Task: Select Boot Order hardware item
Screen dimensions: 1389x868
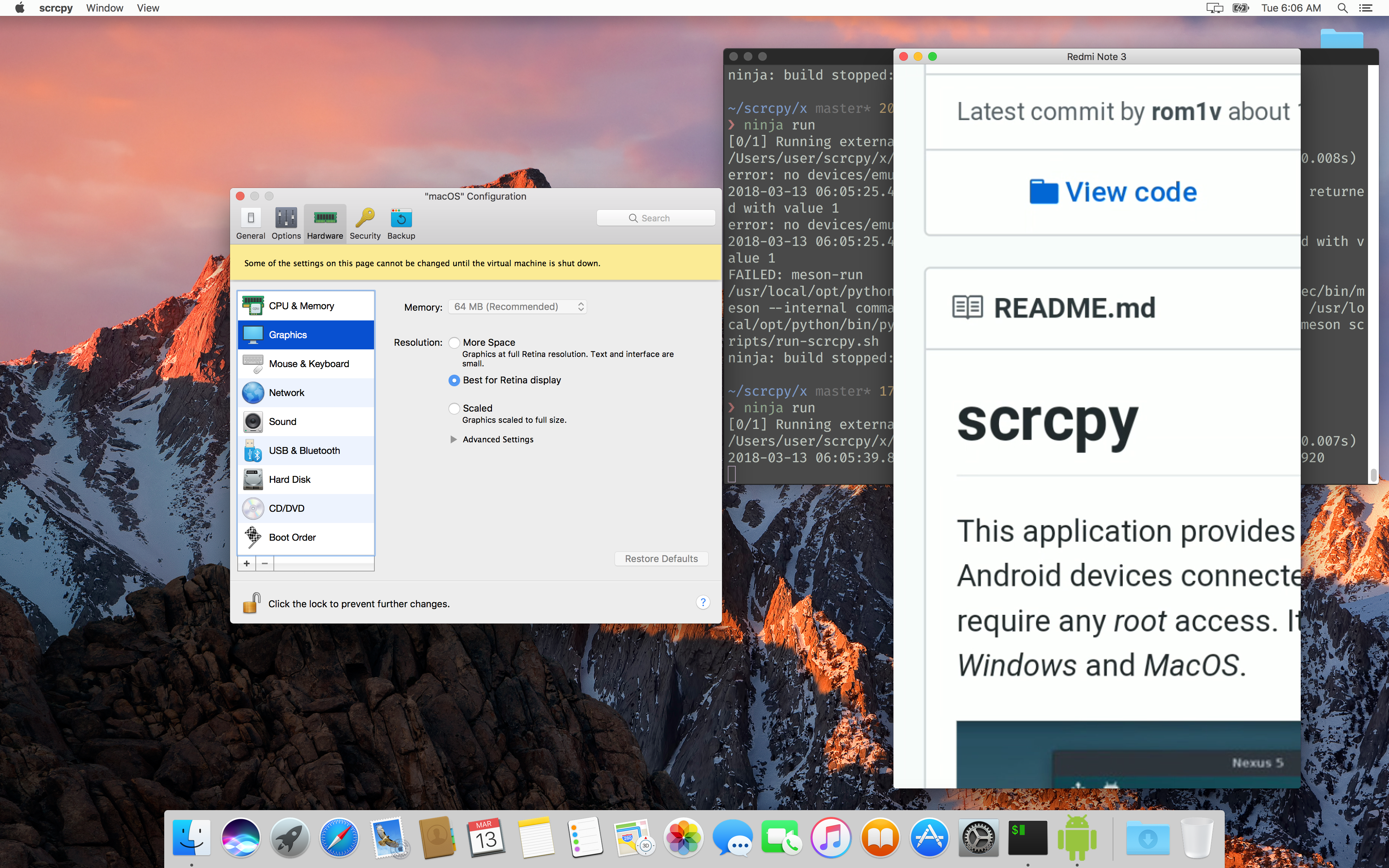Action: coord(306,537)
